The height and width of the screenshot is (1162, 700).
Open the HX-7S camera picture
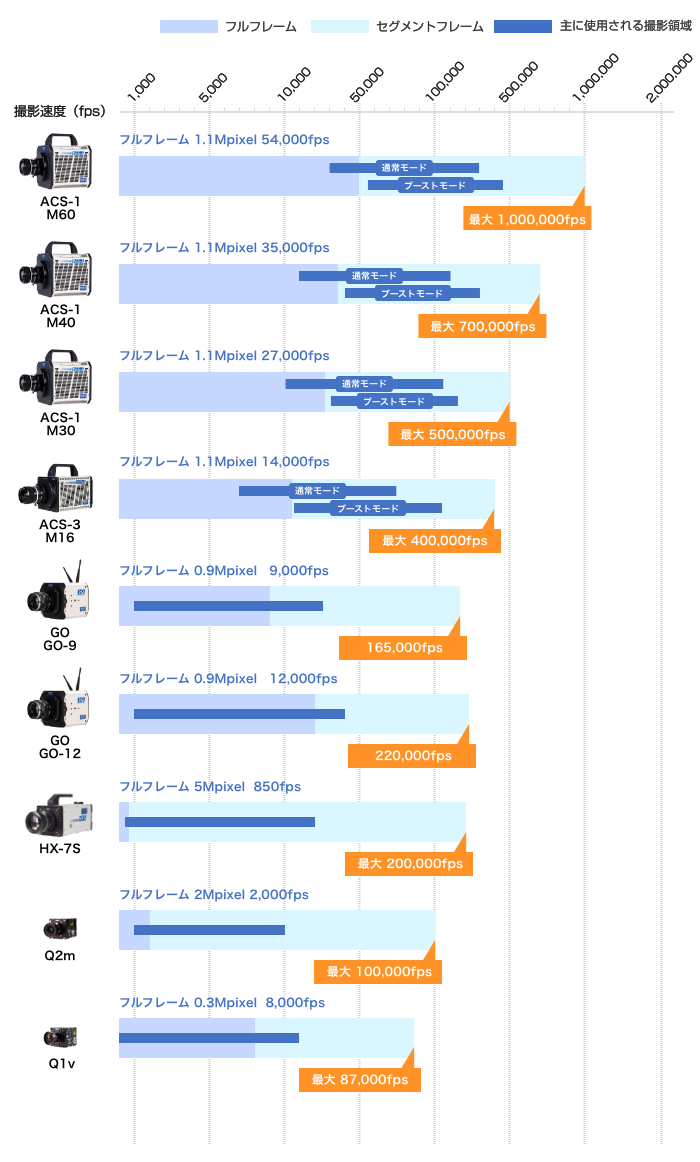[59, 815]
